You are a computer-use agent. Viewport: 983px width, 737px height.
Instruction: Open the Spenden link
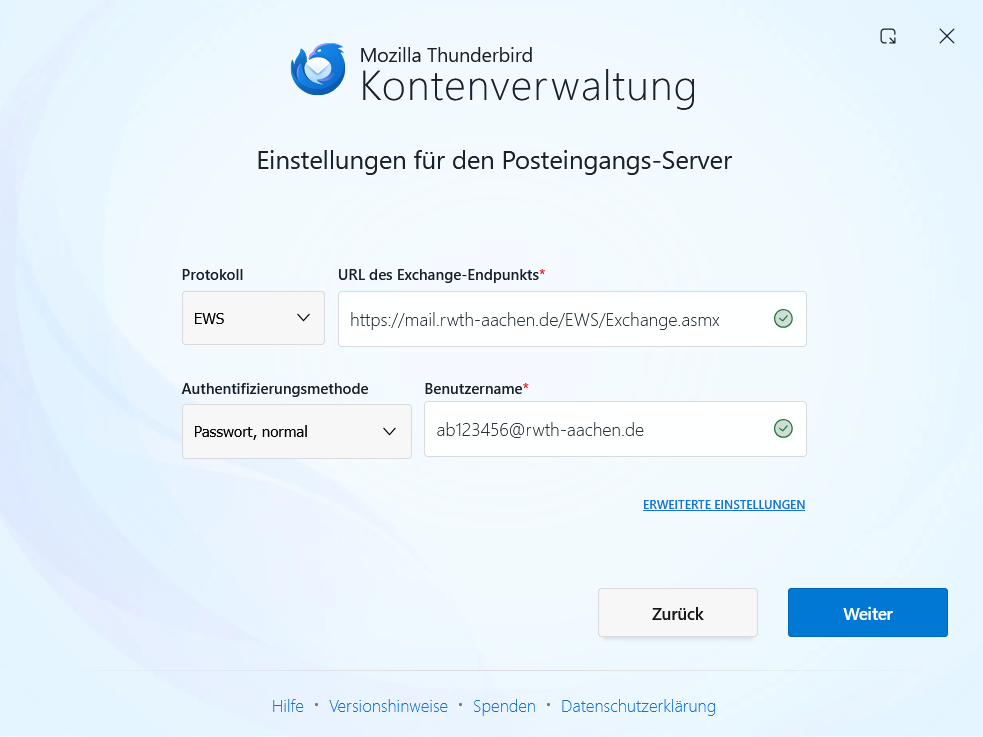pos(504,706)
